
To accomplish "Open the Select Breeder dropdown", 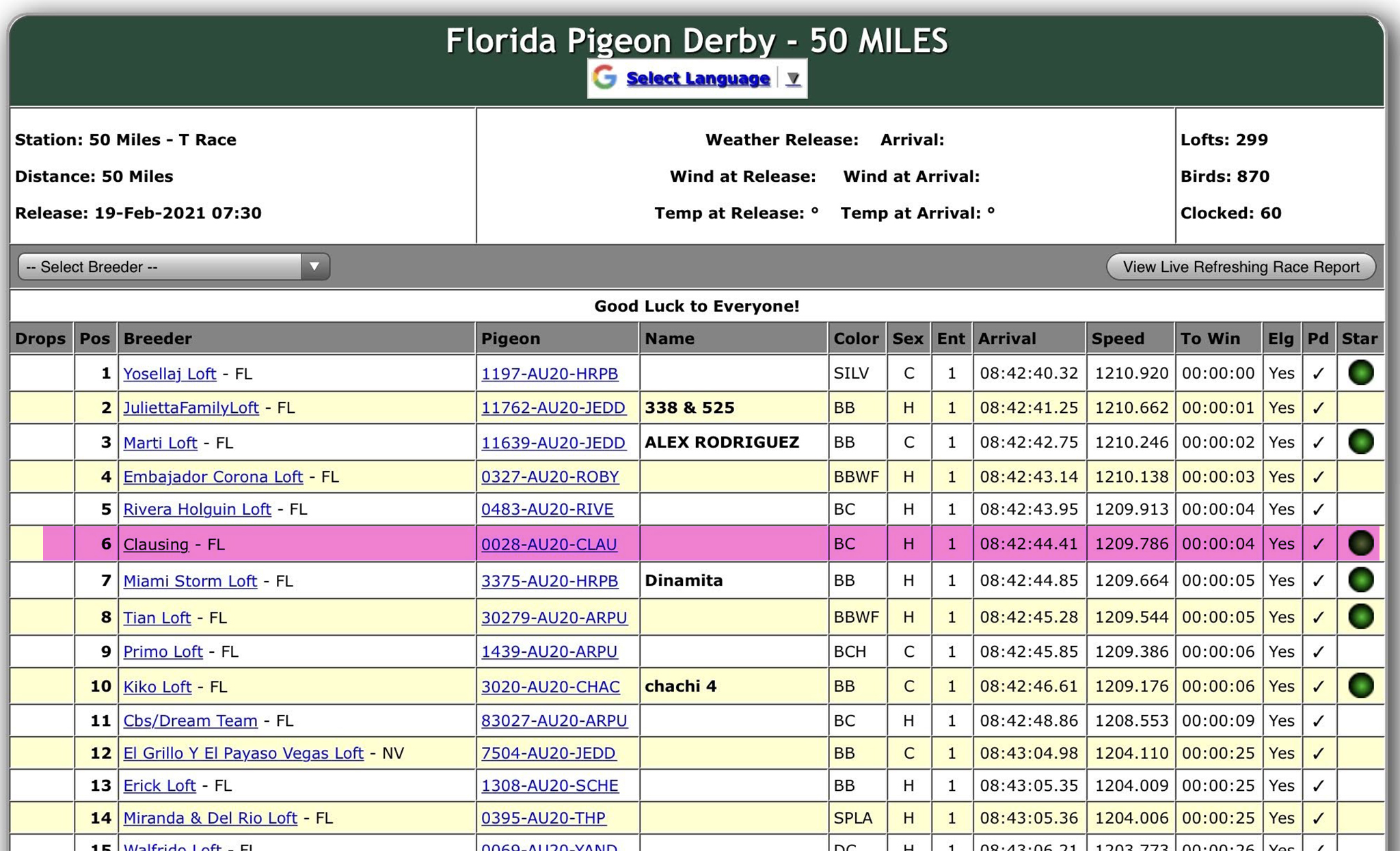I will click(x=174, y=267).
